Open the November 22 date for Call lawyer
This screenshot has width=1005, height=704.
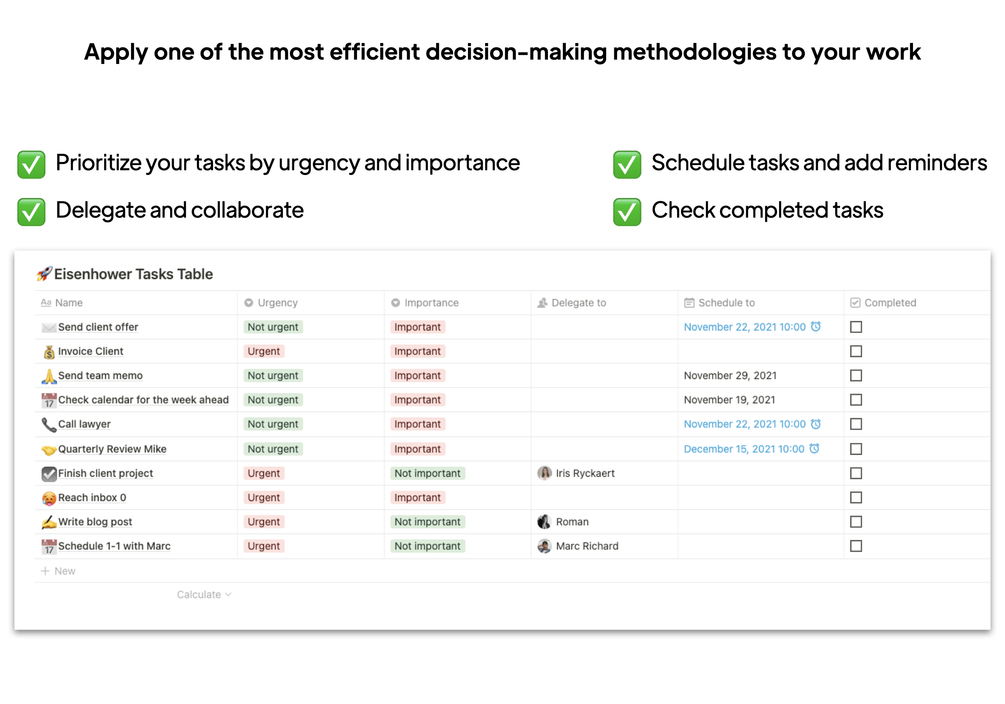[745, 424]
